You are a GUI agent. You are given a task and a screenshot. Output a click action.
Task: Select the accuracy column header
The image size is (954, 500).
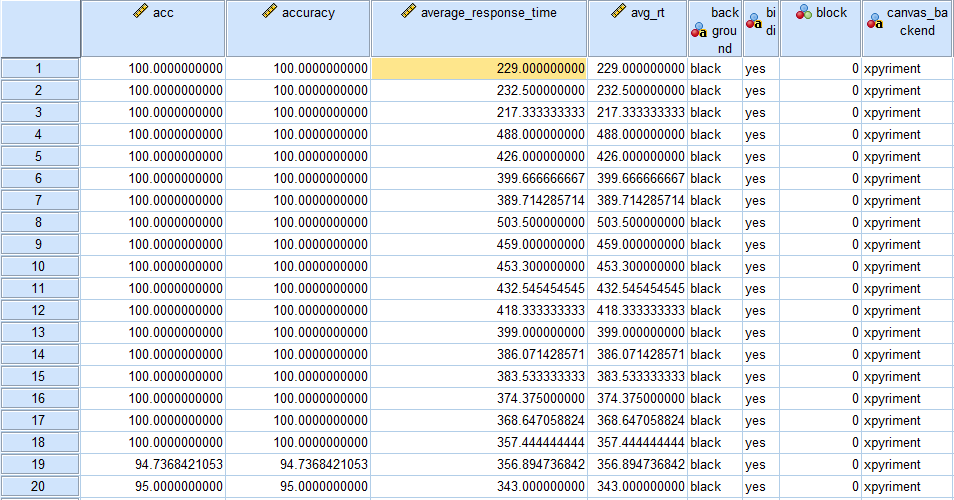coord(298,29)
